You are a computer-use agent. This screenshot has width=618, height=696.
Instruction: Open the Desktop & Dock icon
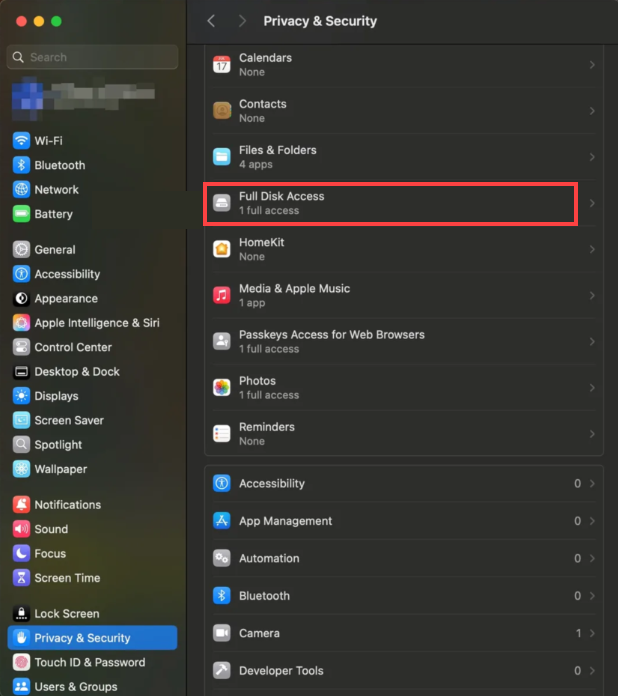21,372
